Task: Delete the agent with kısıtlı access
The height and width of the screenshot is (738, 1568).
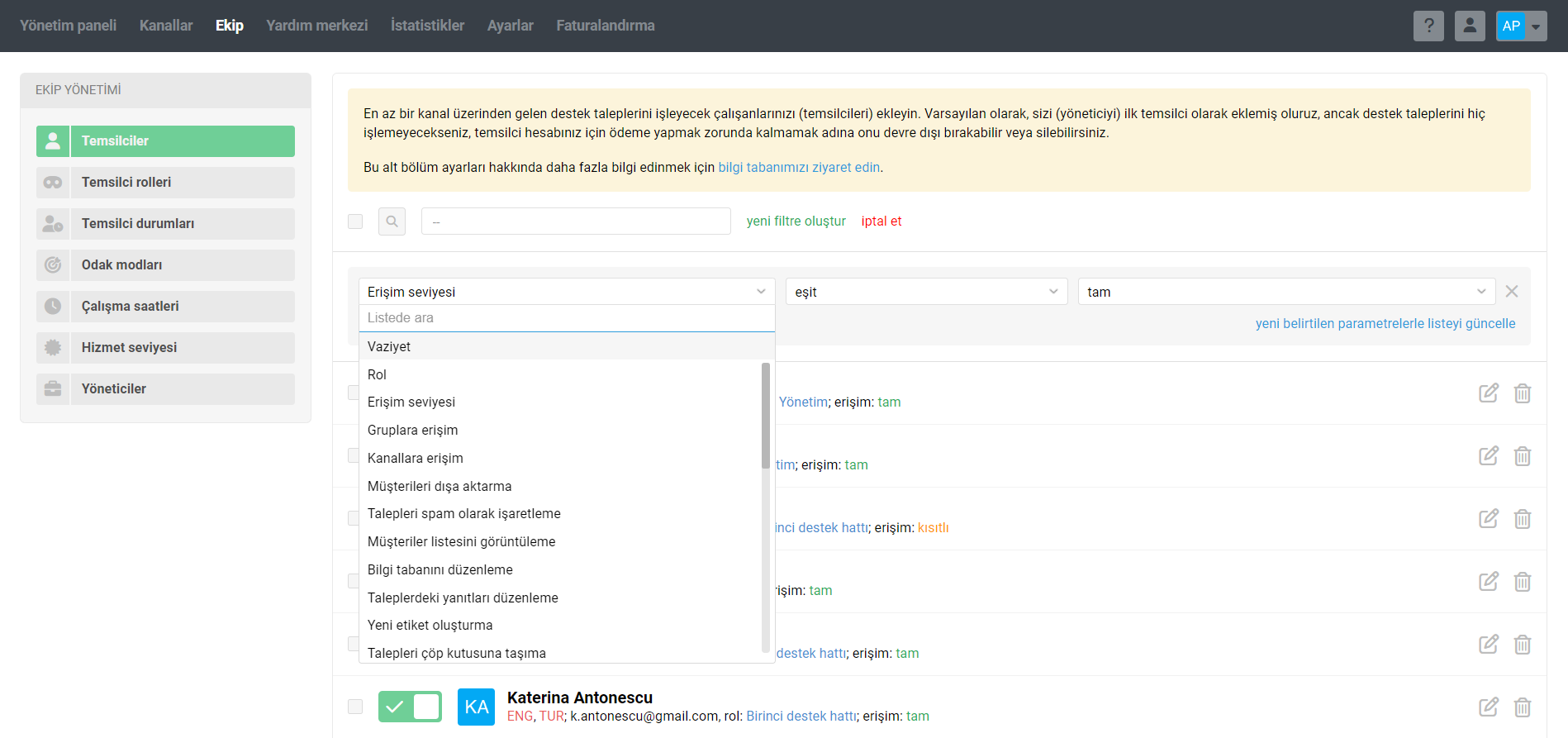Action: coord(1523,519)
